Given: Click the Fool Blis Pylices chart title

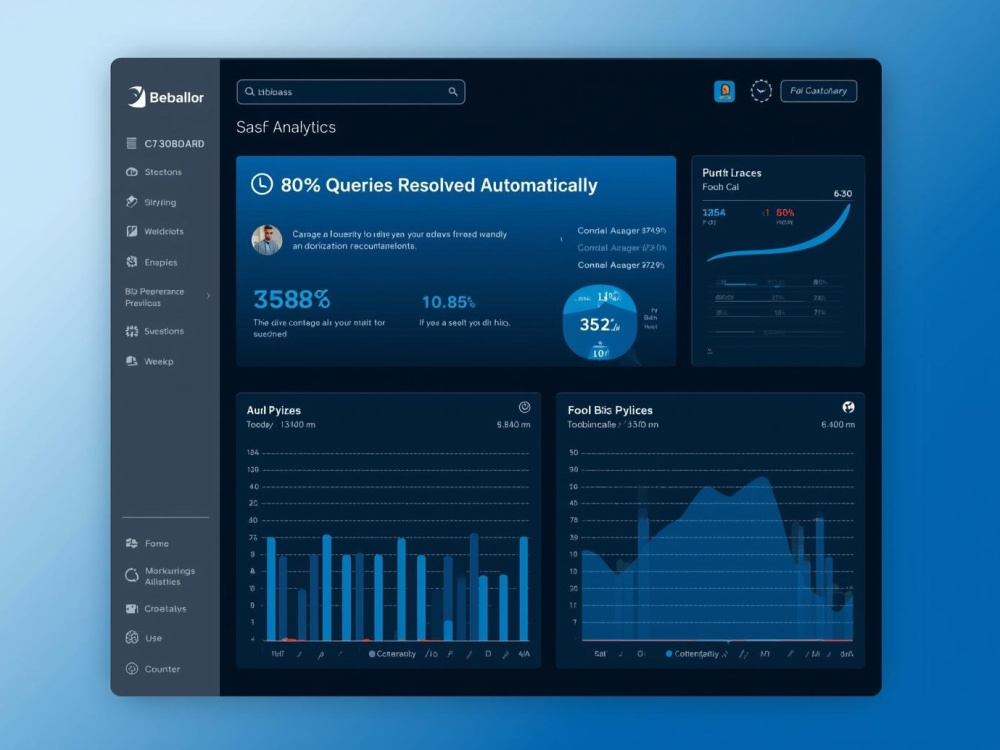Looking at the screenshot, I should click(610, 410).
